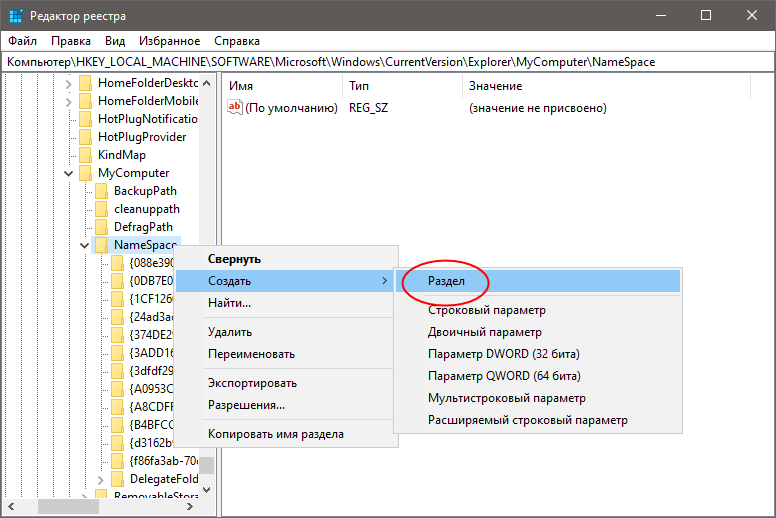Choose Свернуть in the context menu
Viewport: 776px width, 518px height.
(287, 259)
